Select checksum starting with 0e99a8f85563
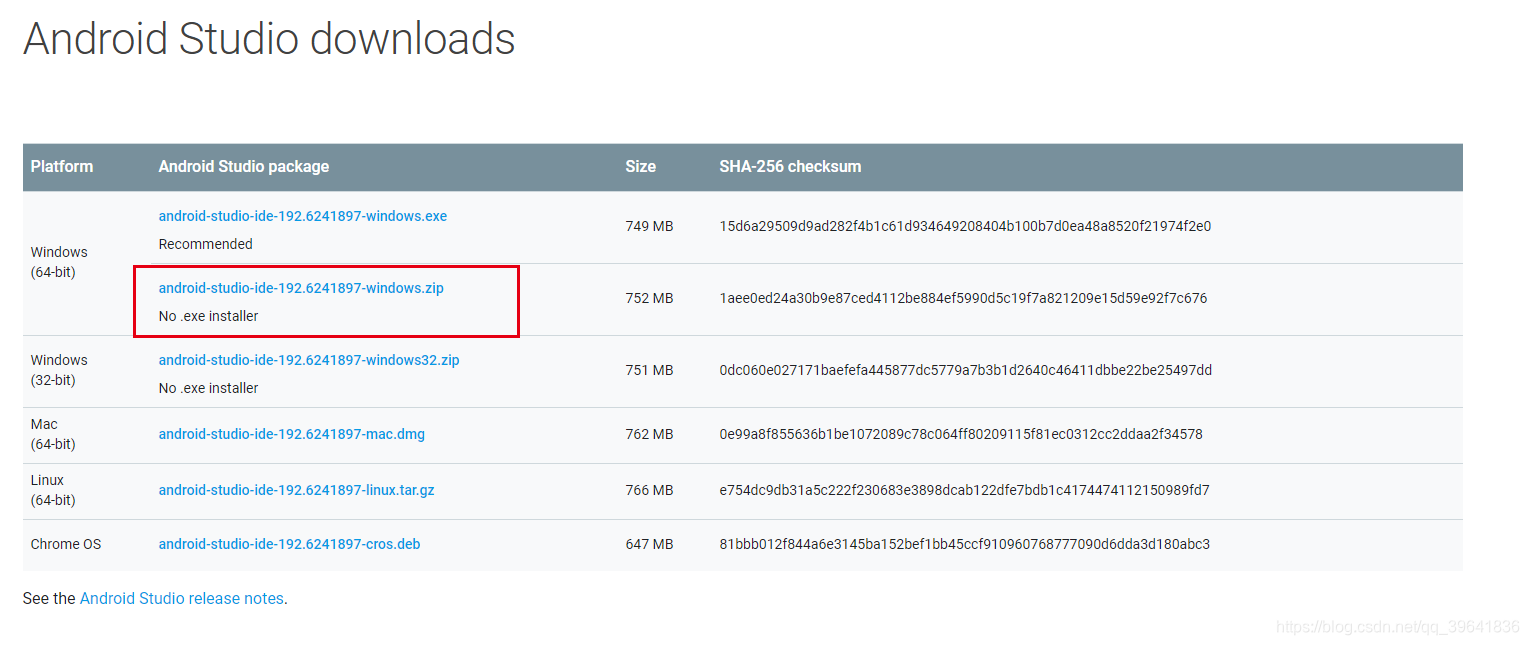The image size is (1529, 645). pos(961,434)
